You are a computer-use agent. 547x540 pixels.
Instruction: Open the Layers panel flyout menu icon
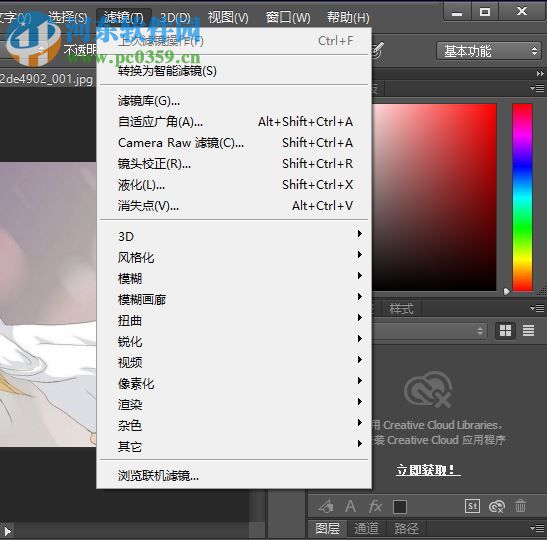pyautogui.click(x=538, y=528)
